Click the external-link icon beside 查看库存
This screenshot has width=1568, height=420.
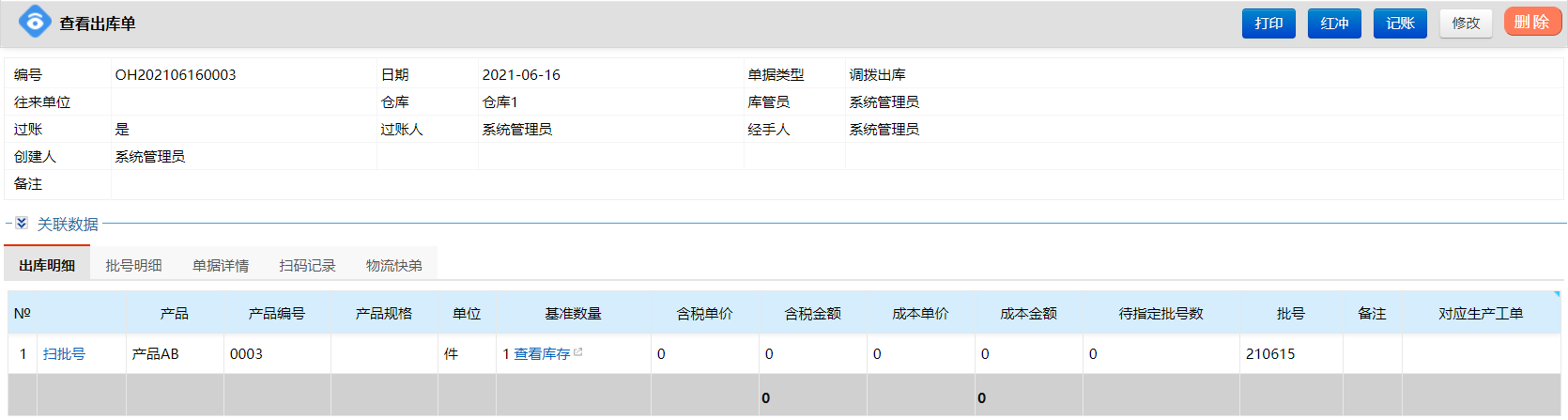click(578, 352)
